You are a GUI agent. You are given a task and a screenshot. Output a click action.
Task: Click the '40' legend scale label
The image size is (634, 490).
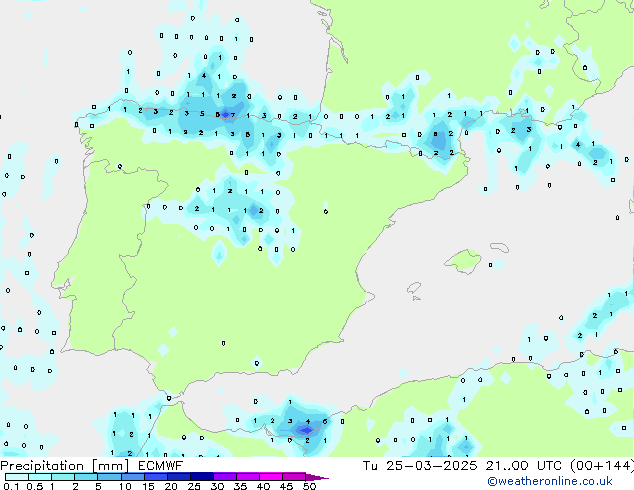263,486
